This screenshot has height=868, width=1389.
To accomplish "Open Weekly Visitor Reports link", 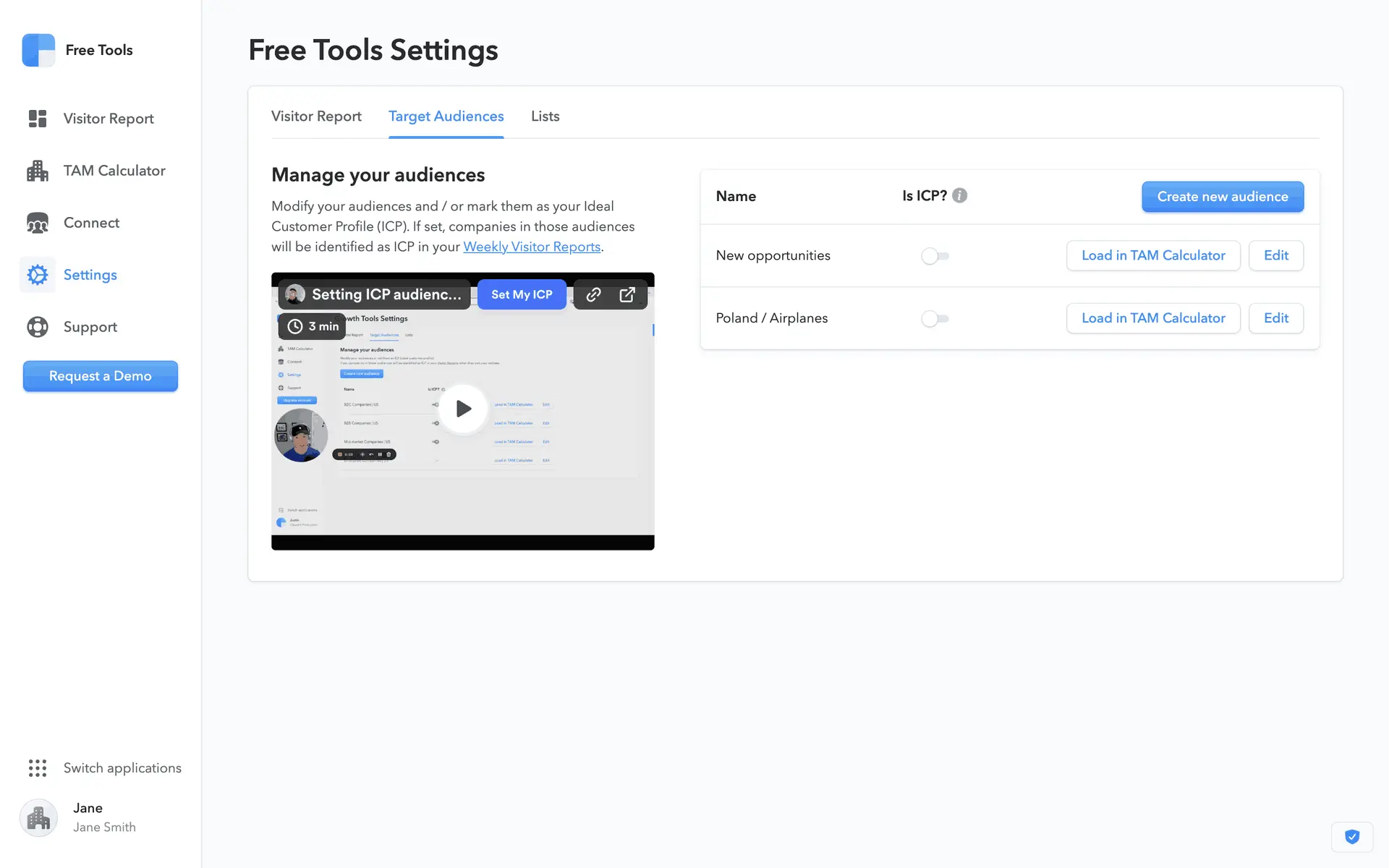I will coord(532,247).
